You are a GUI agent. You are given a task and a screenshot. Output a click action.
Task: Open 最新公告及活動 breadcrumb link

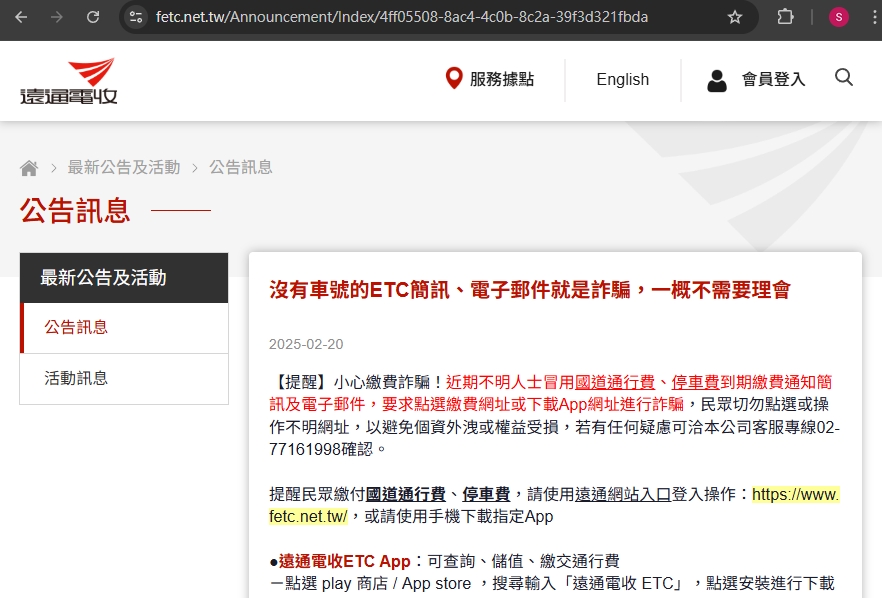[124, 167]
